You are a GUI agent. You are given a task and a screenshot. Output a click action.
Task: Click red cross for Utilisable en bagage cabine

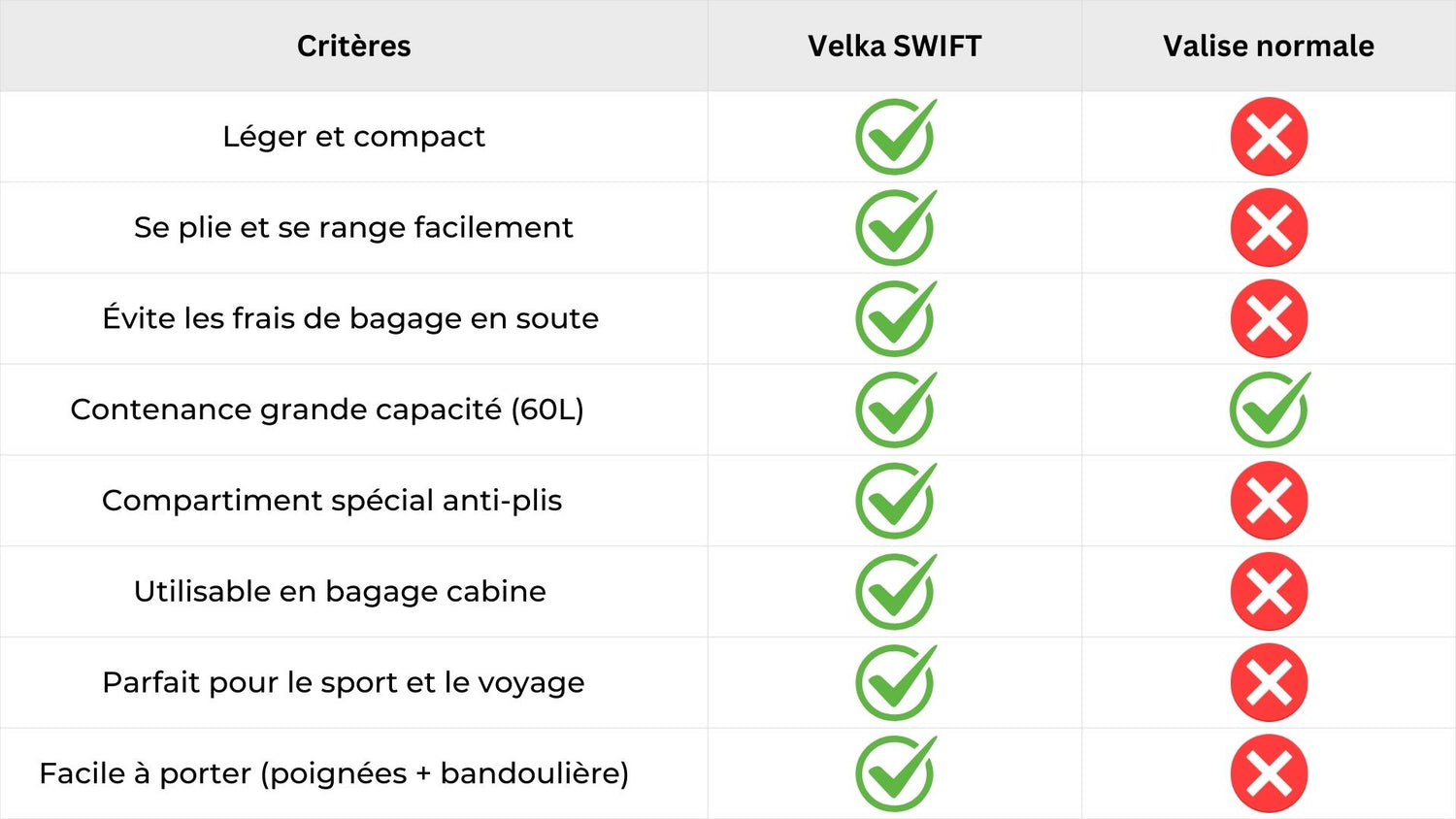(x=1269, y=592)
